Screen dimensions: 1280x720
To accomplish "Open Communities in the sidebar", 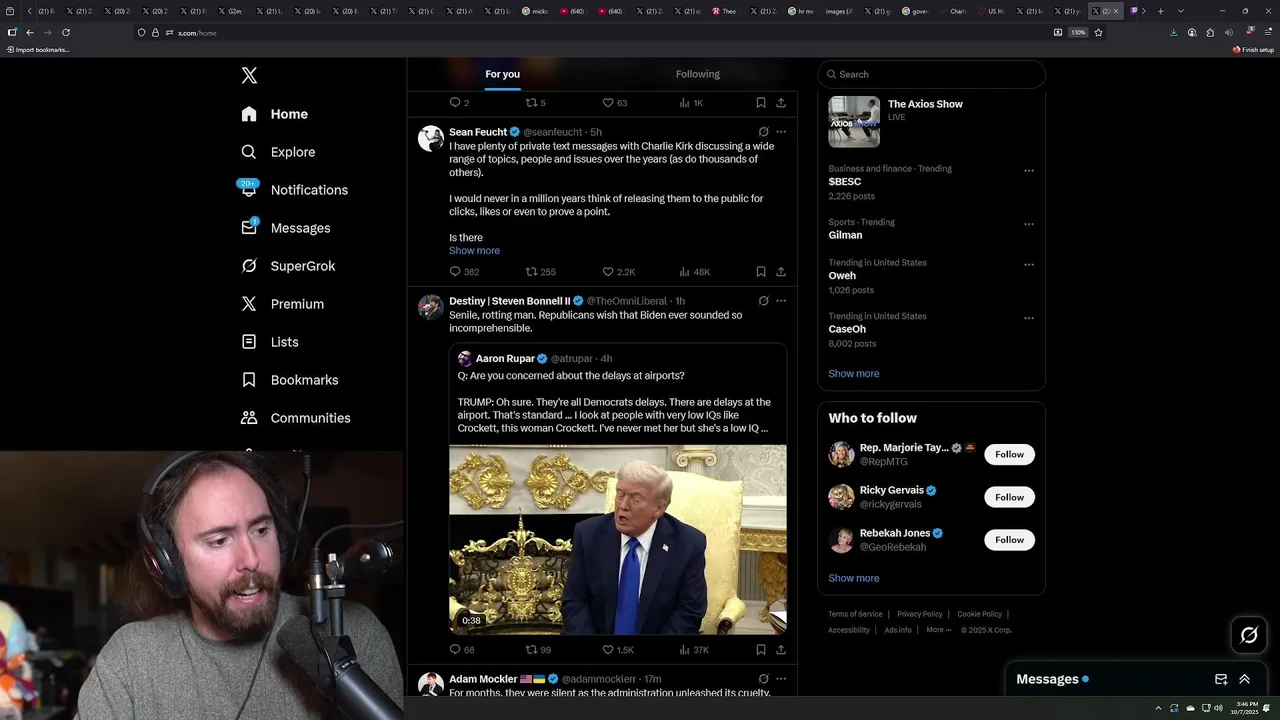I will click(x=296, y=418).
